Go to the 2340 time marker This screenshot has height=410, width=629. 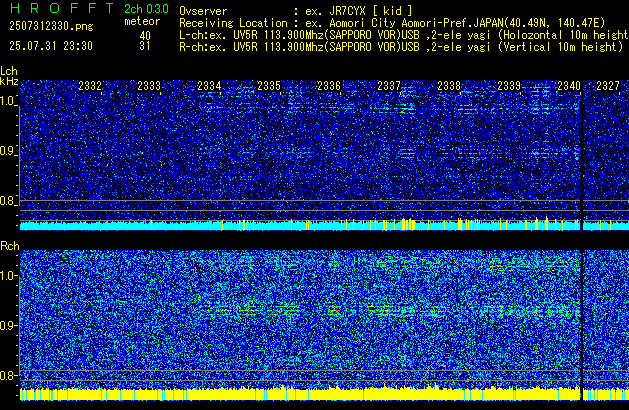click(x=569, y=86)
